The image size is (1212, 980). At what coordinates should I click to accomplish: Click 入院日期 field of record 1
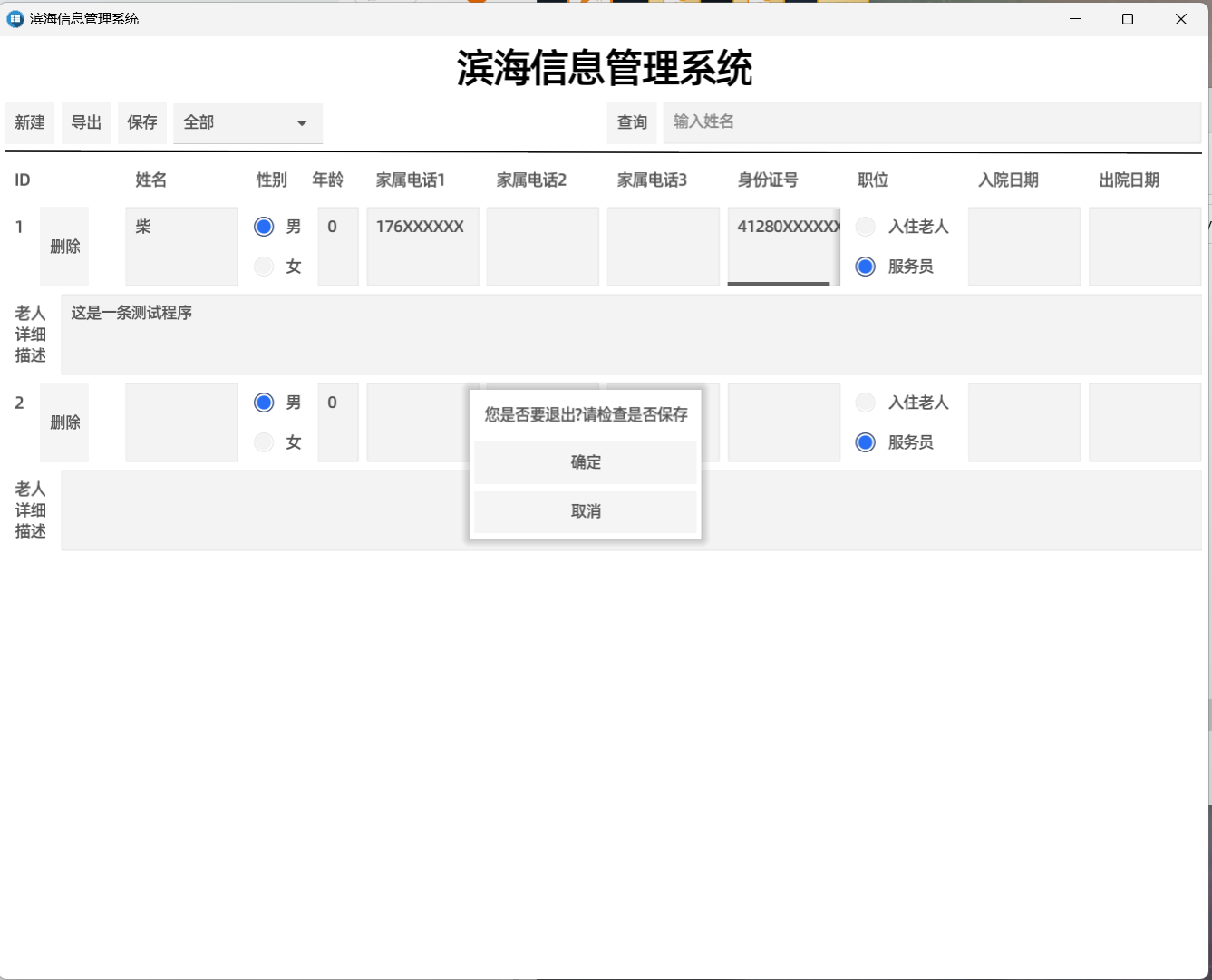(x=1024, y=247)
